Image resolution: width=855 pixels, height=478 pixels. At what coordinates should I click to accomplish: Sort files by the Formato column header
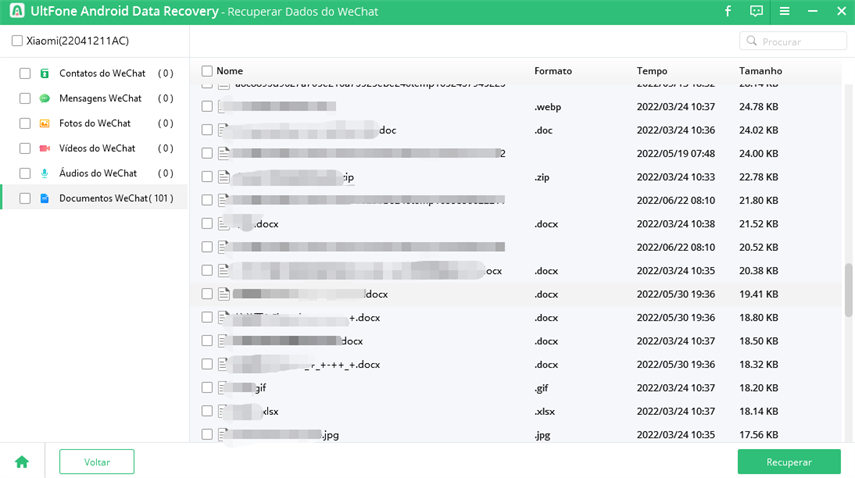553,71
